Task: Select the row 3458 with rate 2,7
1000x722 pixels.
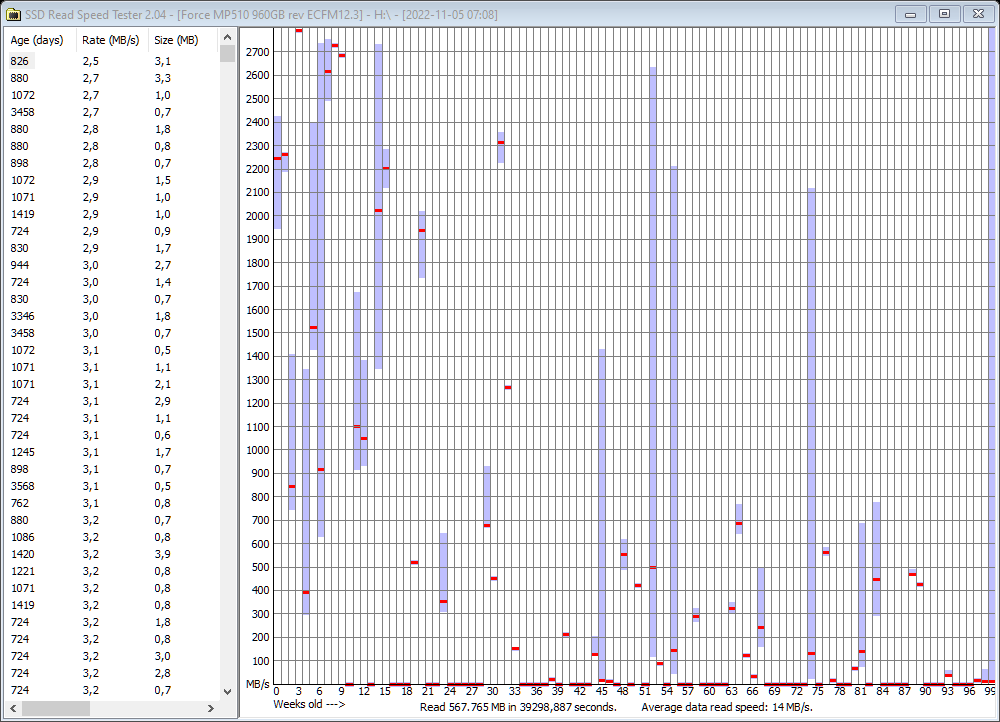Action: pos(112,112)
